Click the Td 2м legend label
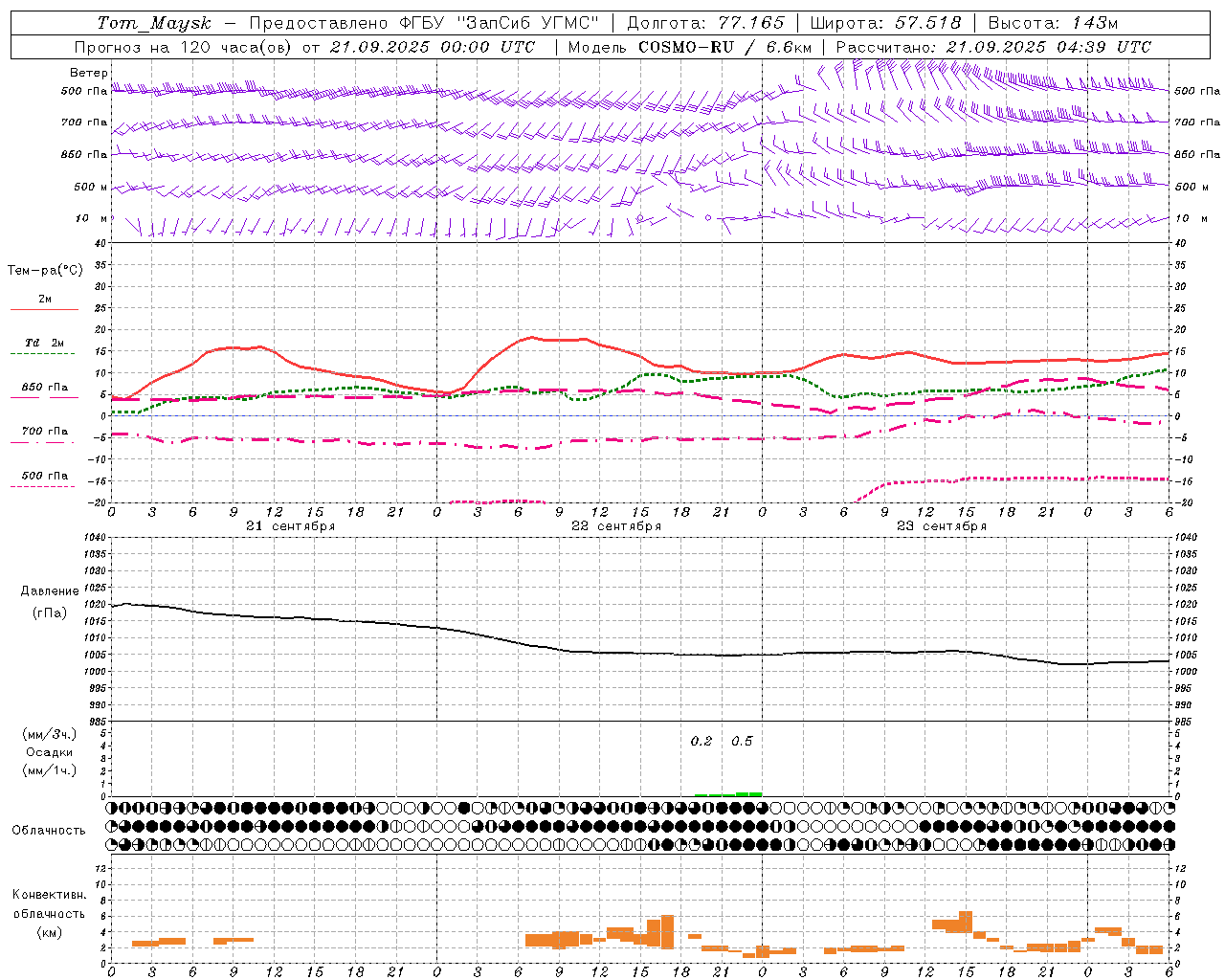Screen dimensions: 1225x980 tap(45, 343)
